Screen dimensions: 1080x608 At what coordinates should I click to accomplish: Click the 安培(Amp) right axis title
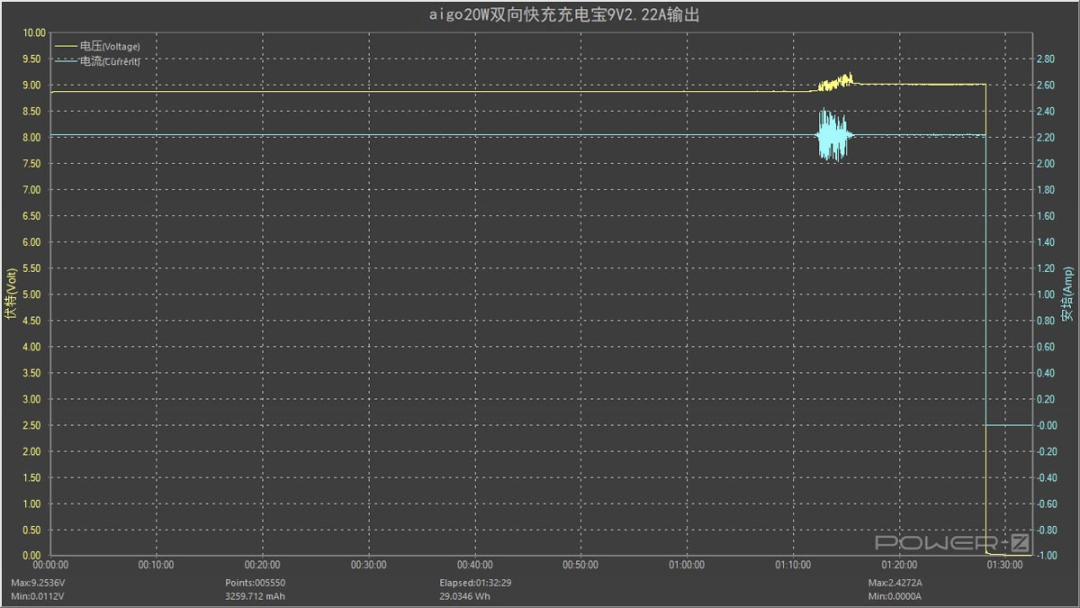click(x=1067, y=294)
